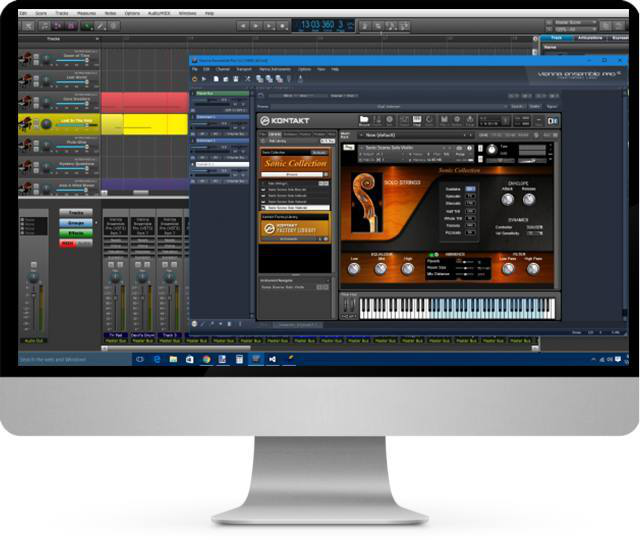
Task: Toggle the reverb on LED in Kontakt
Action: click(431, 254)
